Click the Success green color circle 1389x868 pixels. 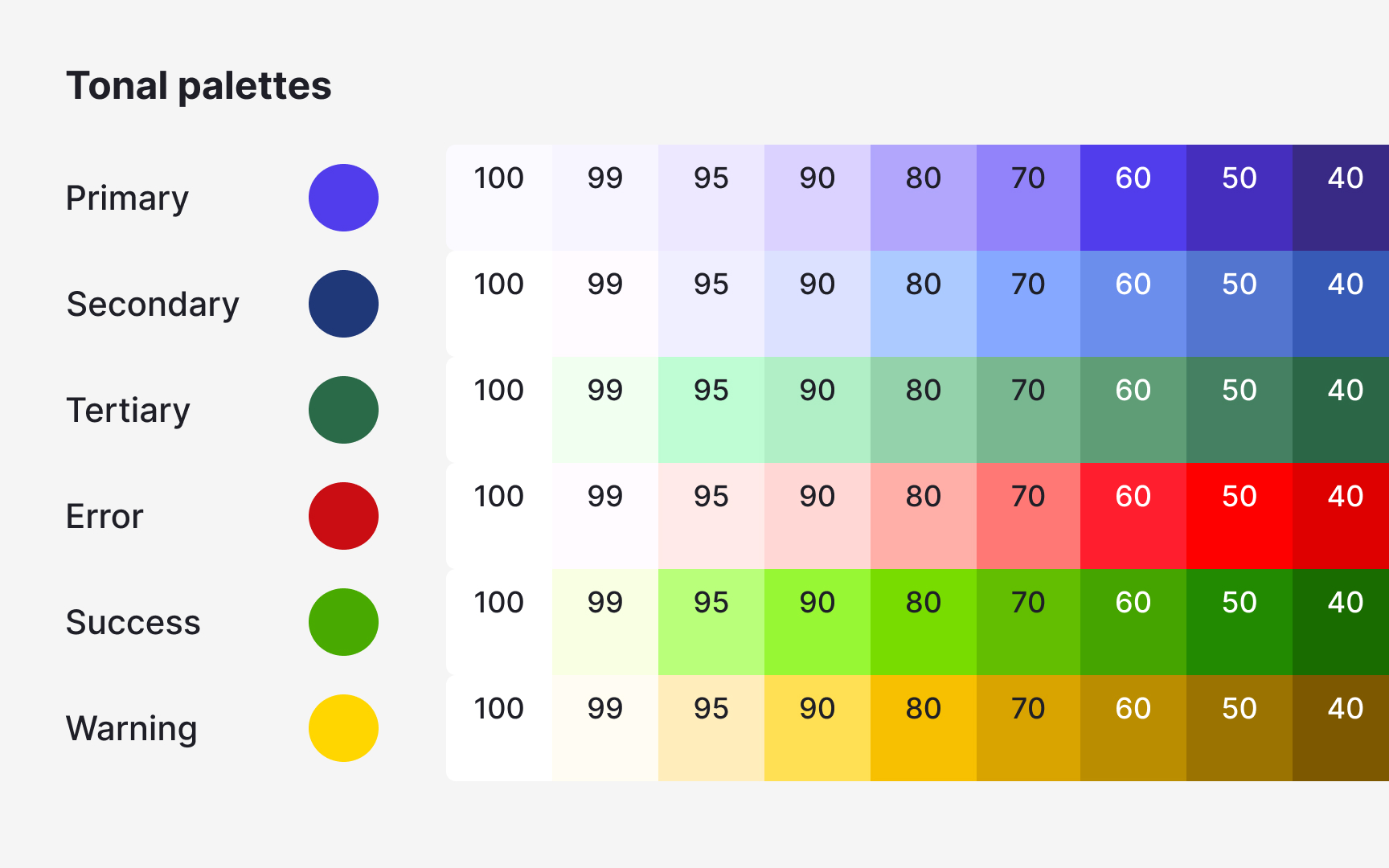pyautogui.click(x=343, y=622)
